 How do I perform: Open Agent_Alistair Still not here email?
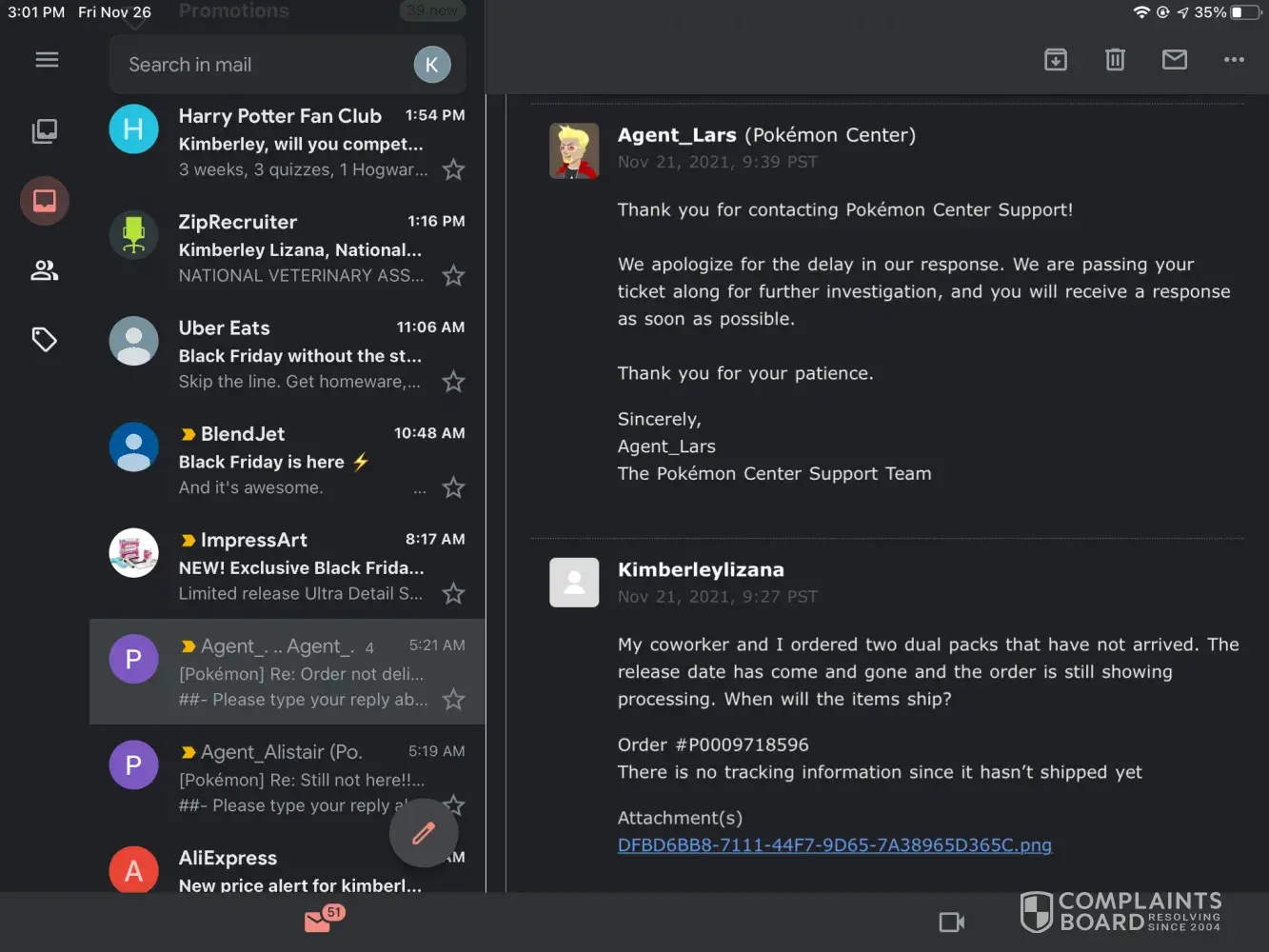point(286,779)
